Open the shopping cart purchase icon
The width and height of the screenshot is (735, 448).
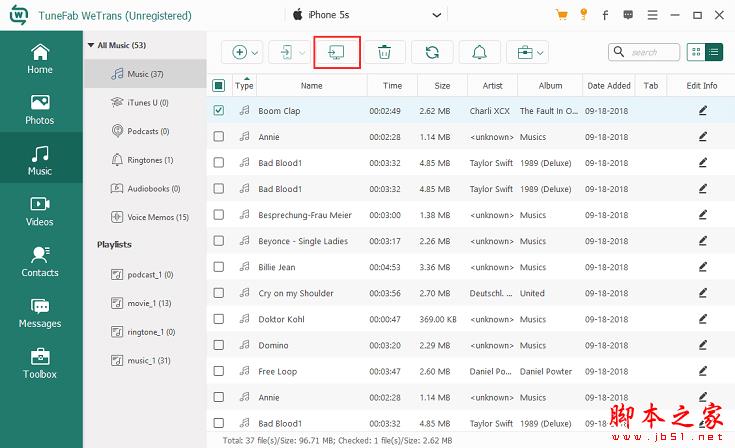[562, 15]
